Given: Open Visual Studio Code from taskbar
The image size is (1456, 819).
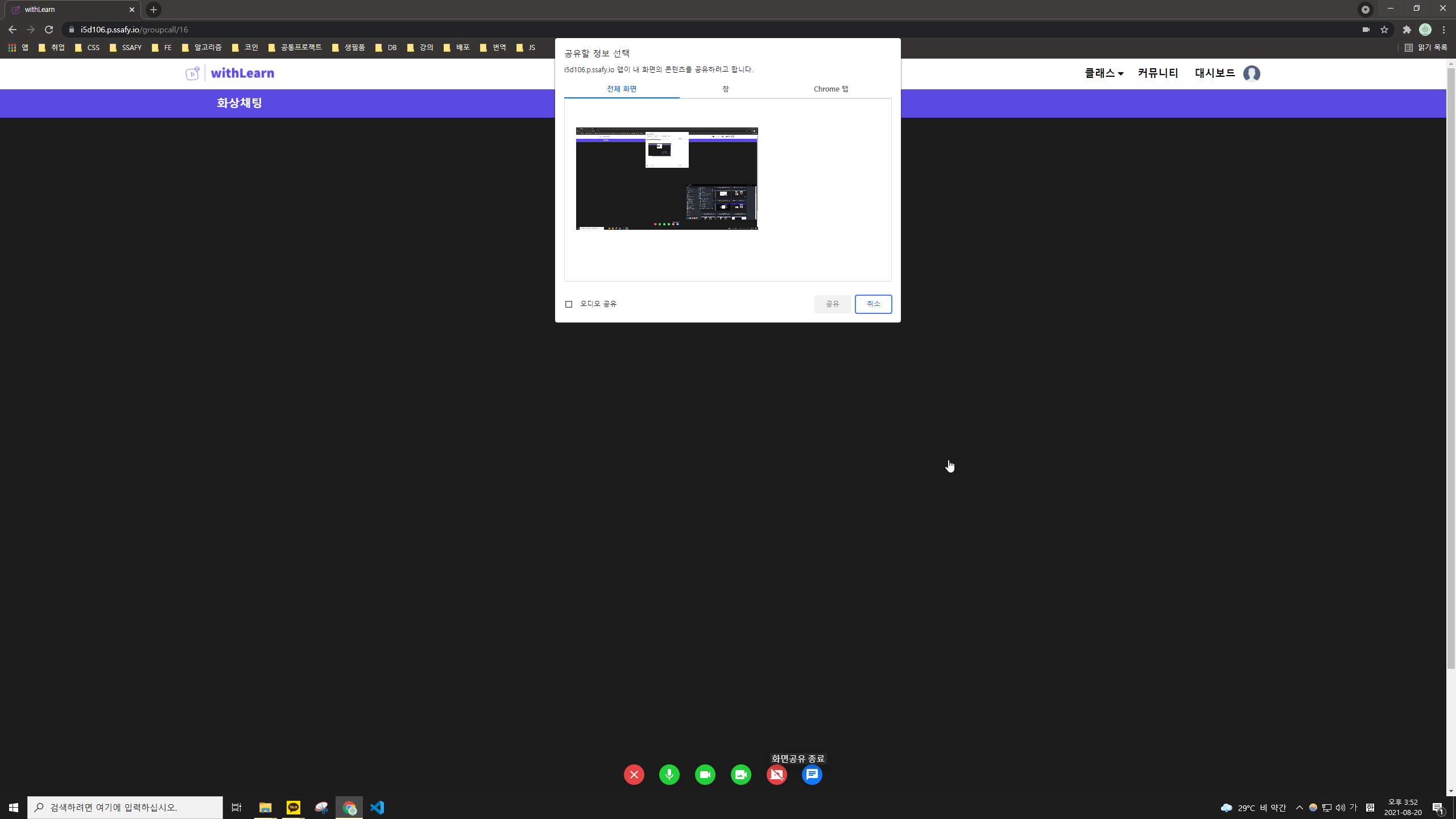Looking at the screenshot, I should pyautogui.click(x=377, y=808).
